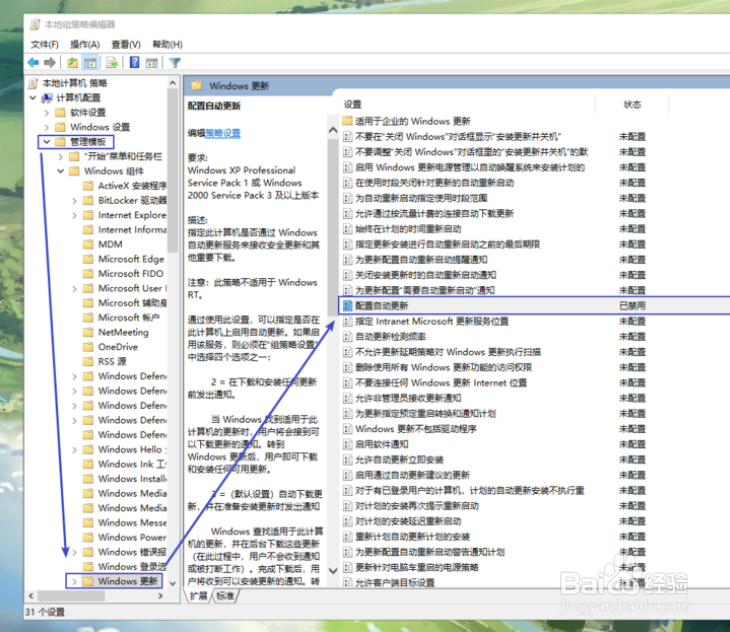Click the 状态 column header
This screenshot has height=632, width=730.
click(632, 105)
